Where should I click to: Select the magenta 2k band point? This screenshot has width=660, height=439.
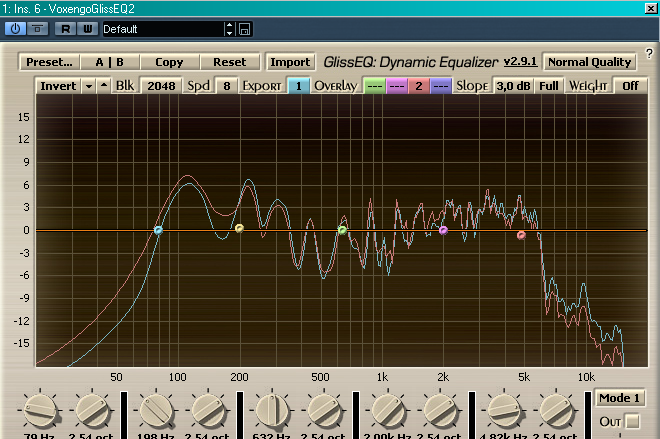coord(443,230)
